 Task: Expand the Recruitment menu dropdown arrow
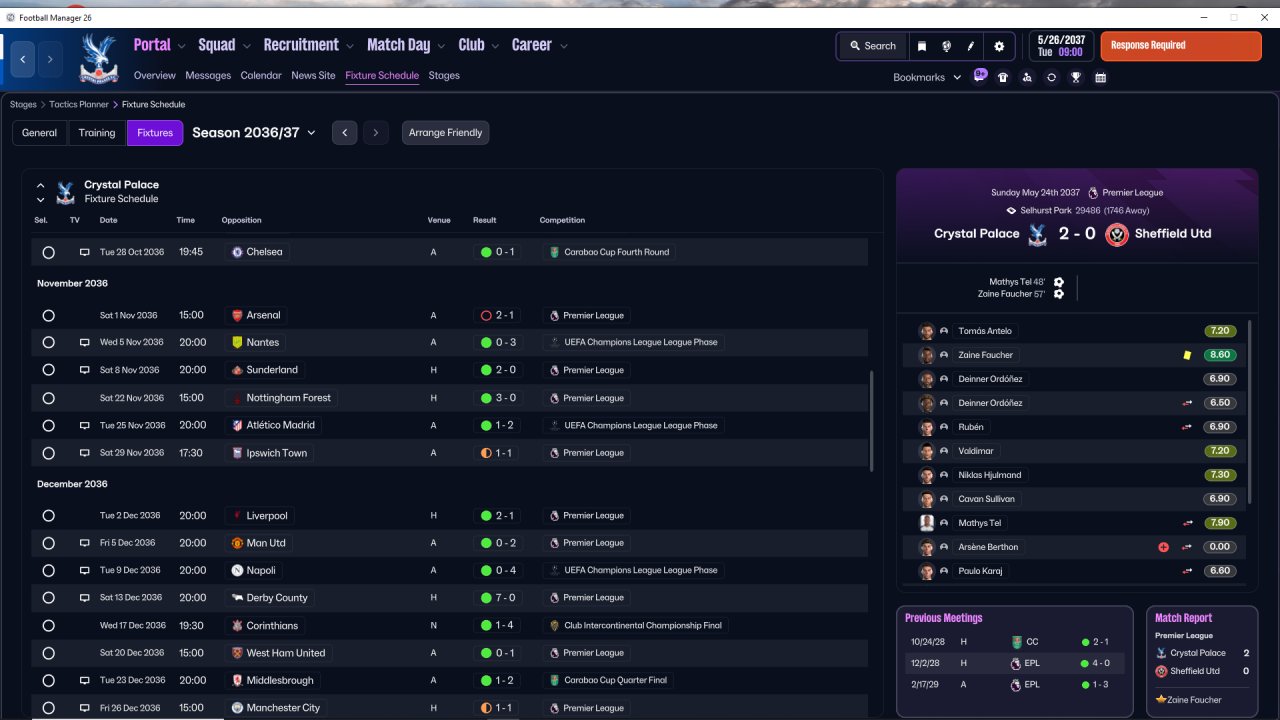[x=350, y=46]
